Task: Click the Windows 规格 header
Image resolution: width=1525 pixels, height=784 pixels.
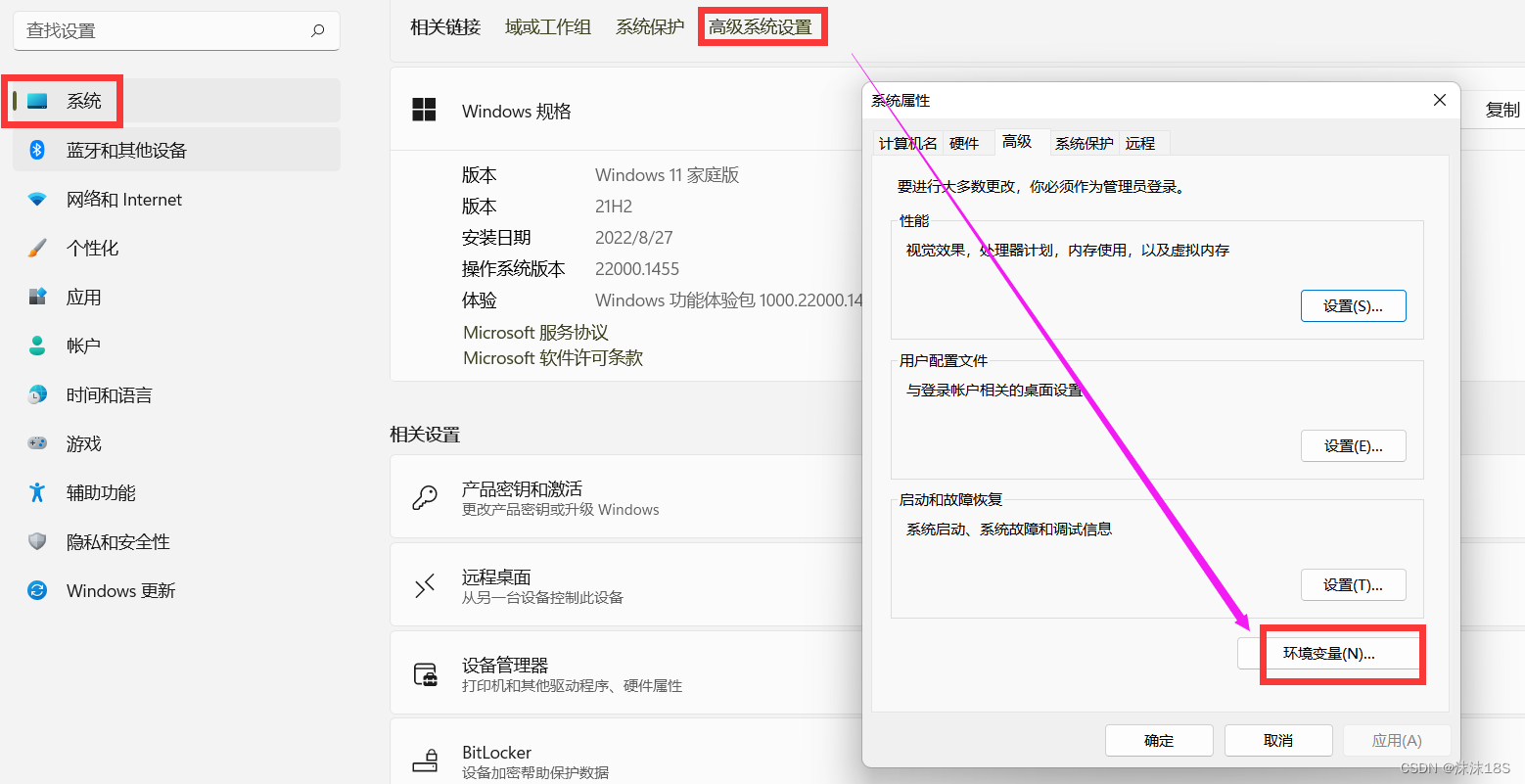Action: tap(517, 111)
